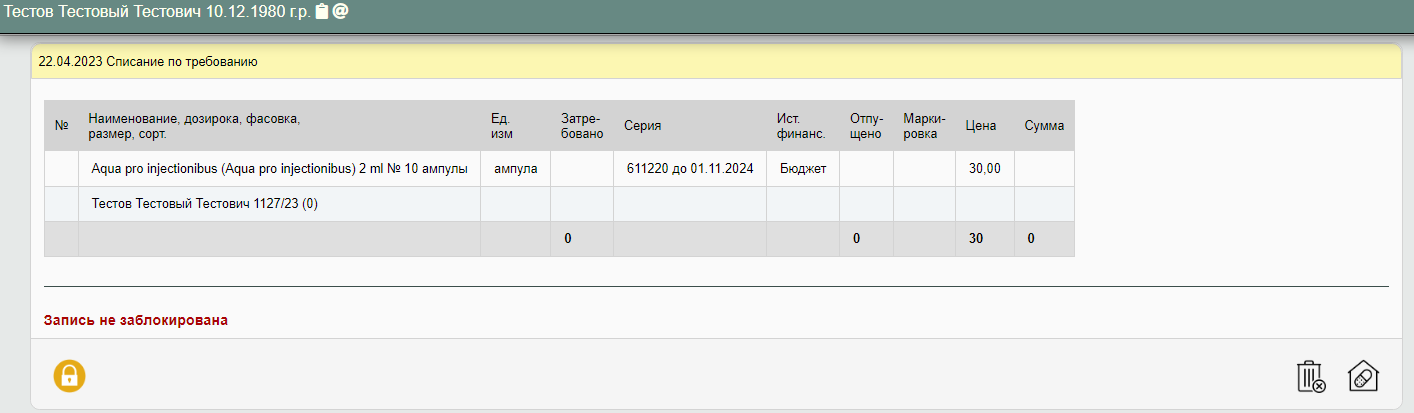The width and height of the screenshot is (1414, 413).
Task: Click the Сумма column header
Action: [1043, 126]
